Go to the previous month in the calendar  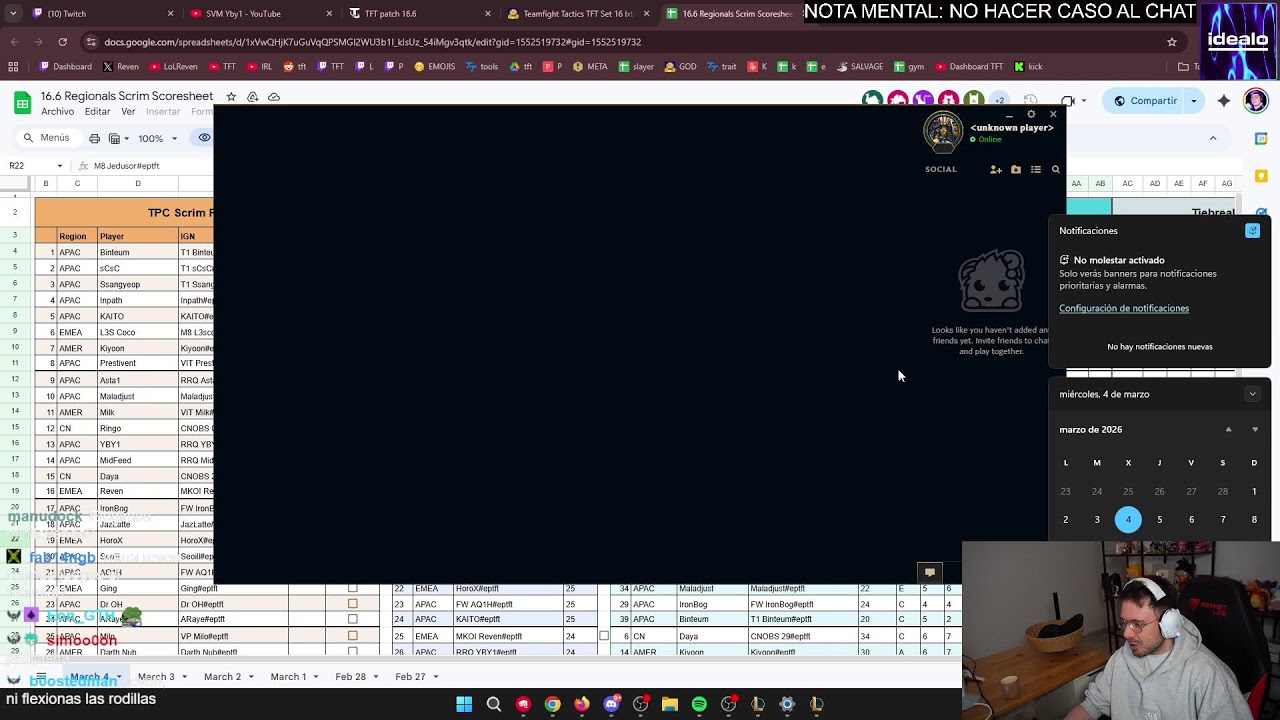click(1228, 430)
